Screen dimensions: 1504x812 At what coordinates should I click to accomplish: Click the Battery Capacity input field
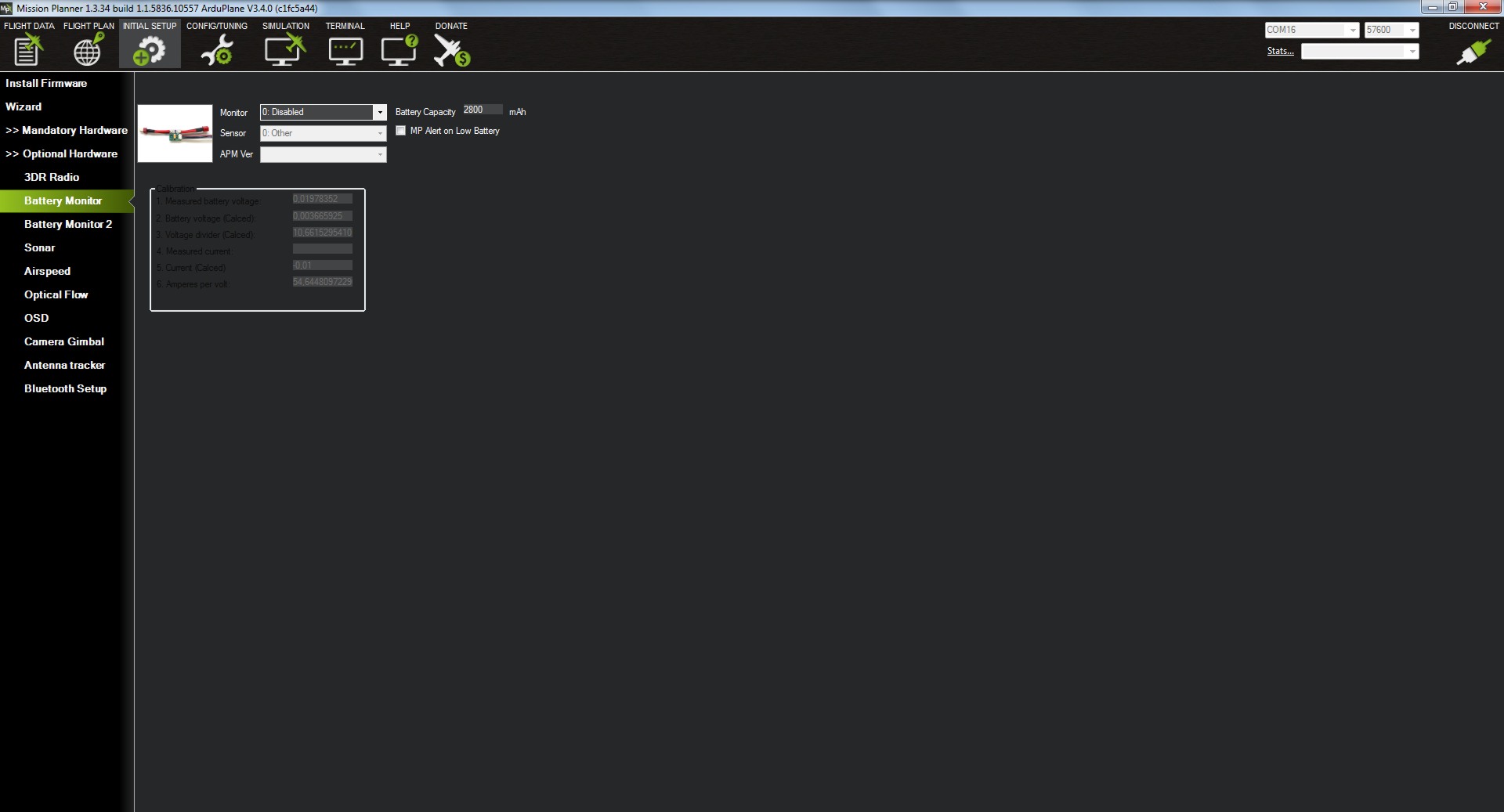pyautogui.click(x=481, y=110)
